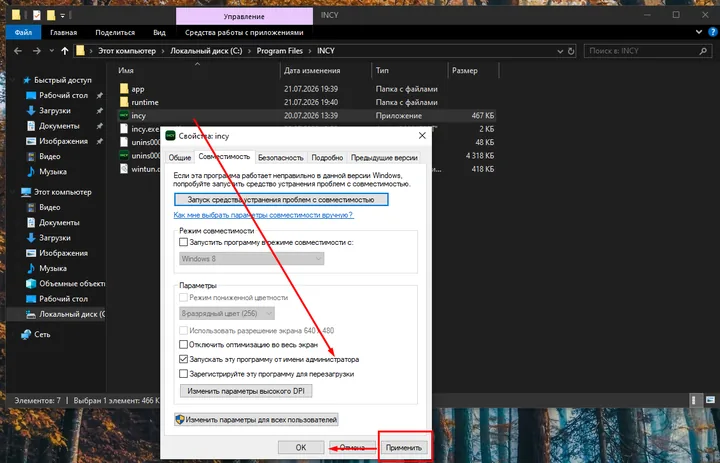The width and height of the screenshot is (720, 463).
Task: Open the 8-bit color (256) dropdown
Action: click(227, 313)
